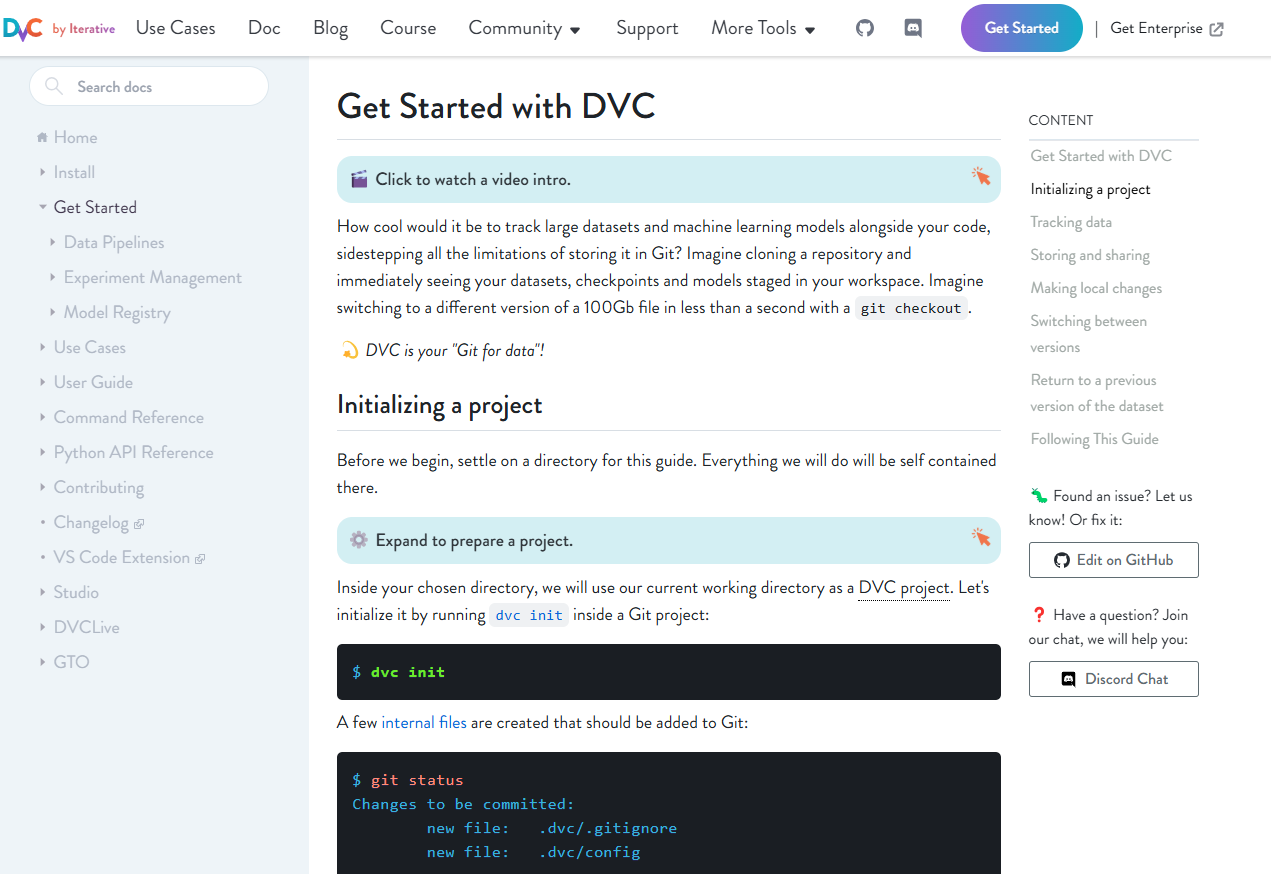Click the external link icon beside Changelog
Image resolution: width=1271 pixels, height=874 pixels.
tap(139, 523)
